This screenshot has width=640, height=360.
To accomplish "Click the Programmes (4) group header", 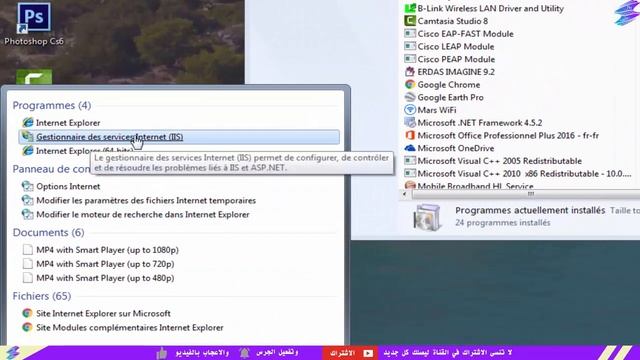I will click(52, 105).
